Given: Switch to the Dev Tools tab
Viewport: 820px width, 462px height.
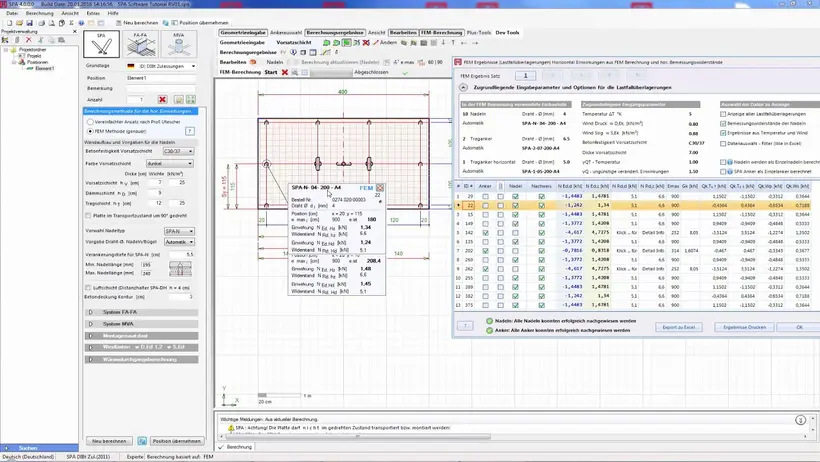Looking at the screenshot, I should [x=507, y=32].
